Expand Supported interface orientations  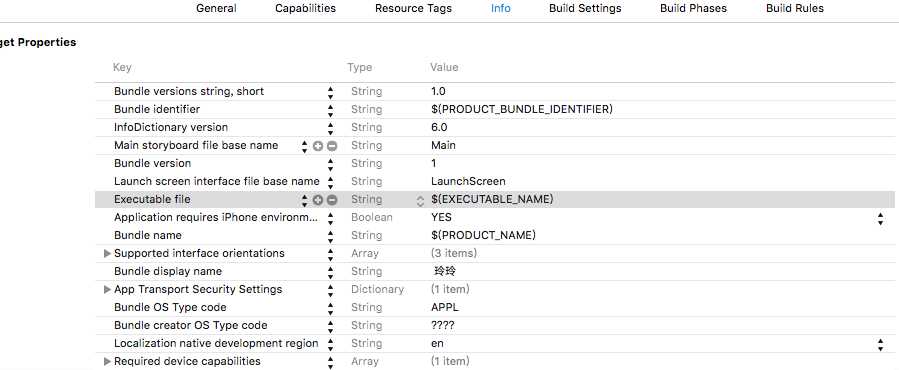107,253
